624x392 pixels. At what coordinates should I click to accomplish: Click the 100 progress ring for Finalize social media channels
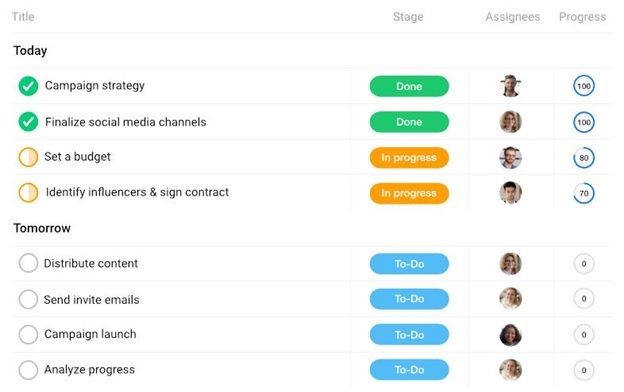[x=584, y=122]
